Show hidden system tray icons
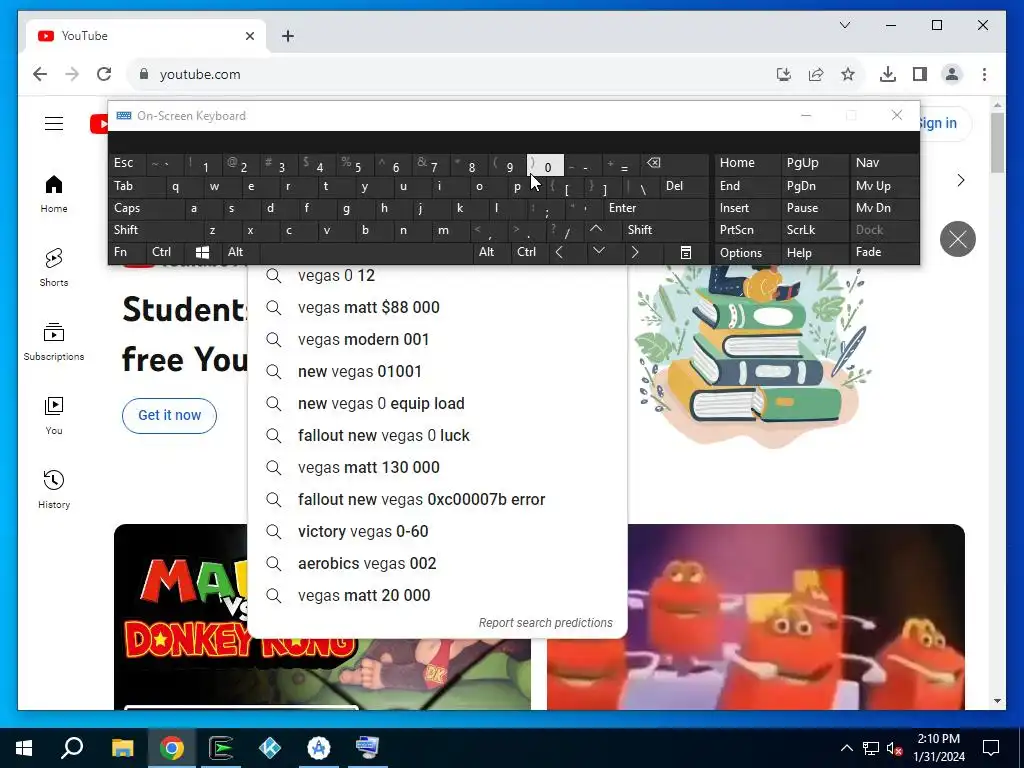 (x=846, y=748)
